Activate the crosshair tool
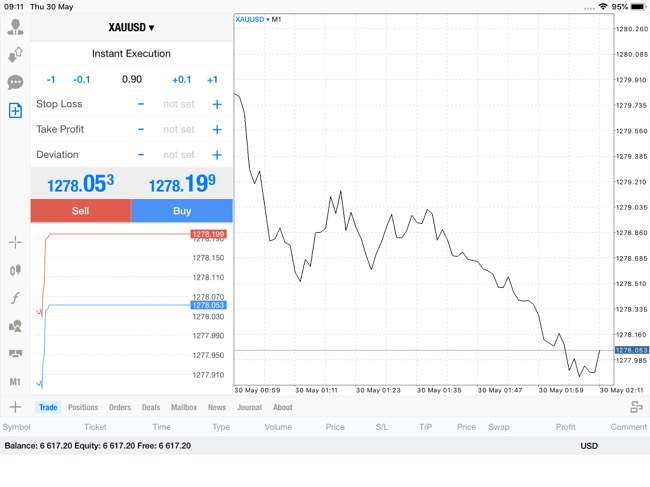This screenshot has height=487, width=650. 15,242
